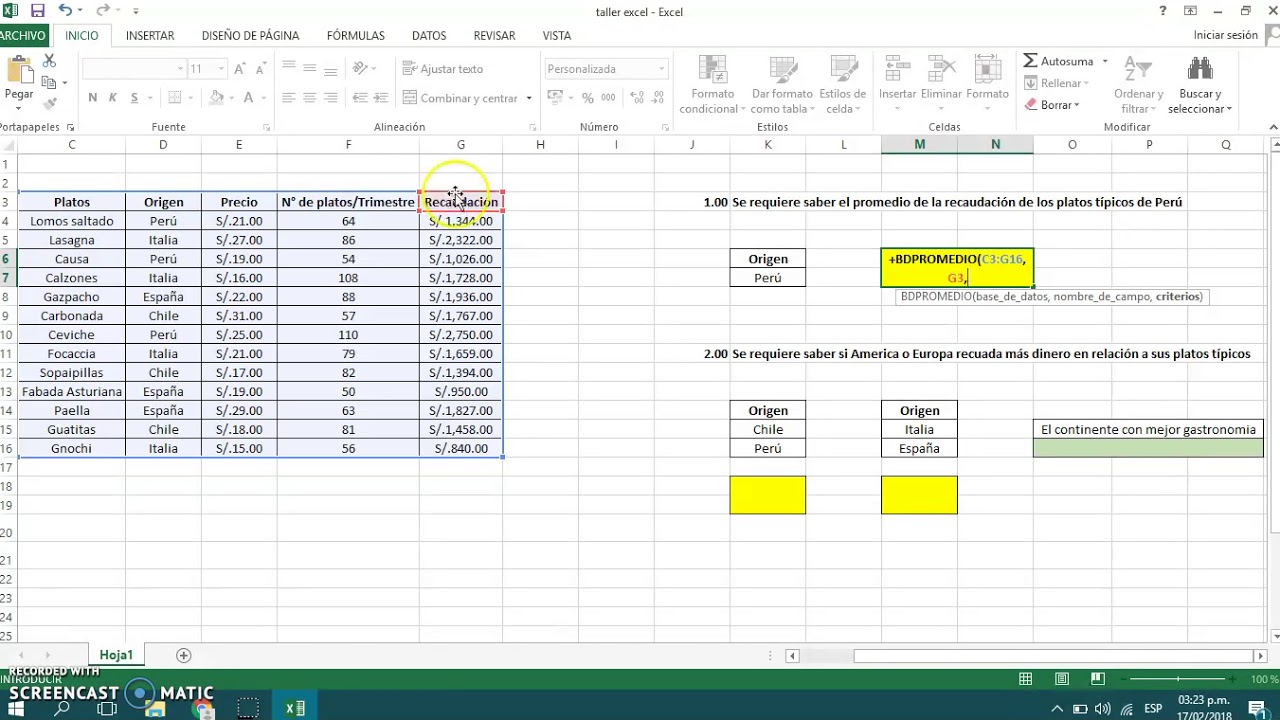Switch to the FÓRMULAS ribbon tab
1280x720 pixels.
[355, 35]
